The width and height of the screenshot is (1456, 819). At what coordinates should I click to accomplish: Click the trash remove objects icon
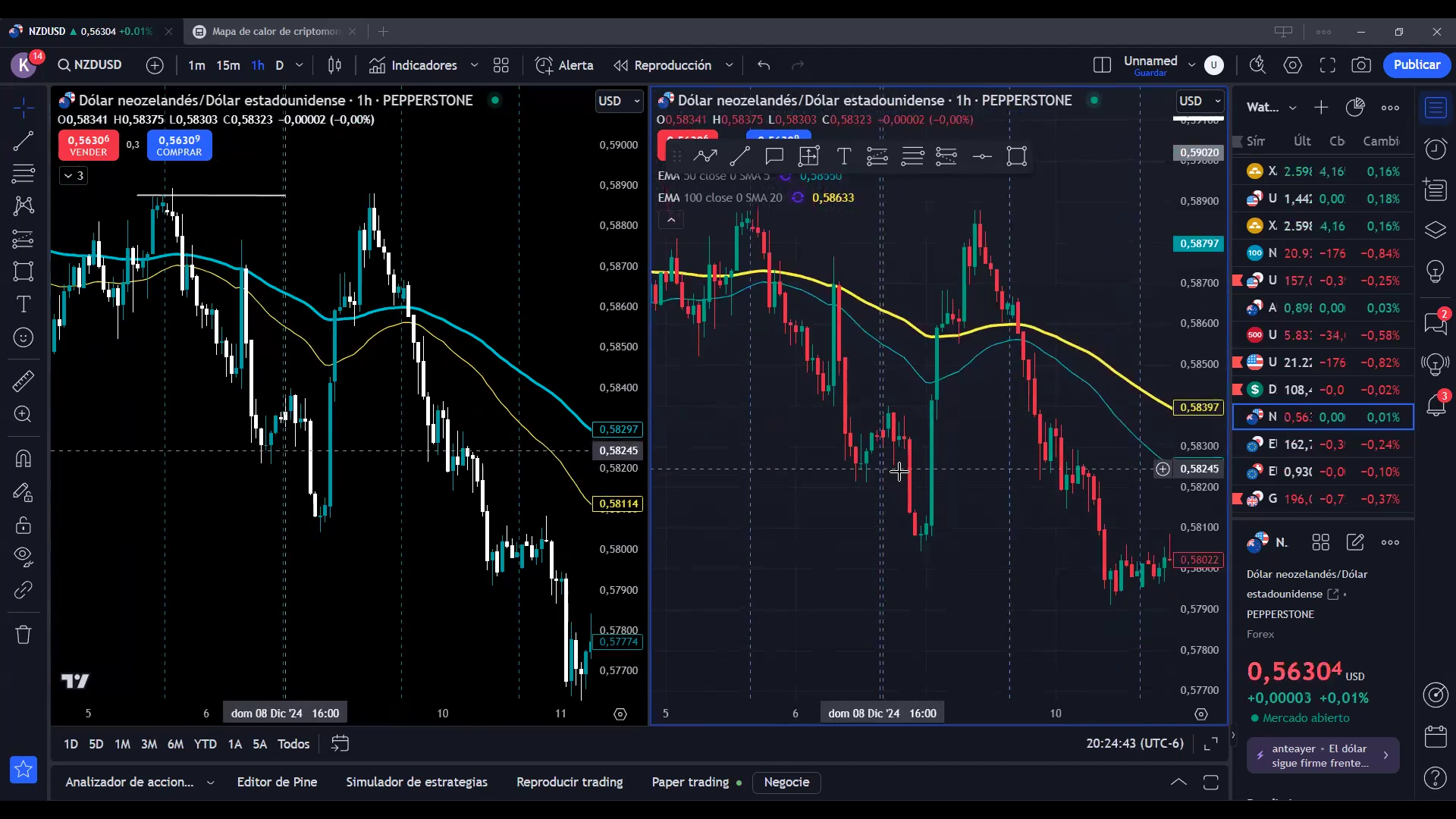[x=24, y=635]
